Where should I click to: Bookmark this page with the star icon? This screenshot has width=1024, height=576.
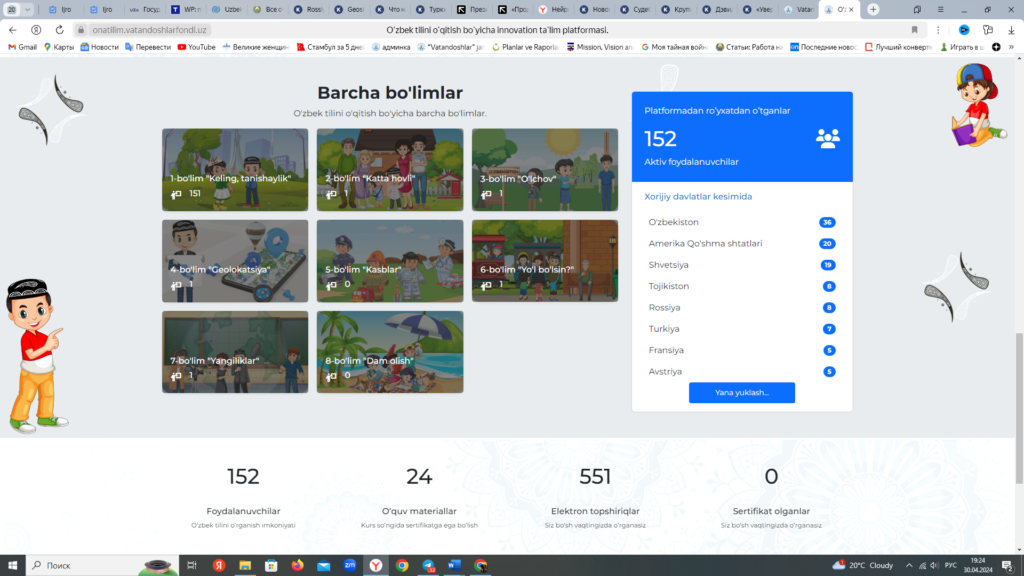[914, 28]
